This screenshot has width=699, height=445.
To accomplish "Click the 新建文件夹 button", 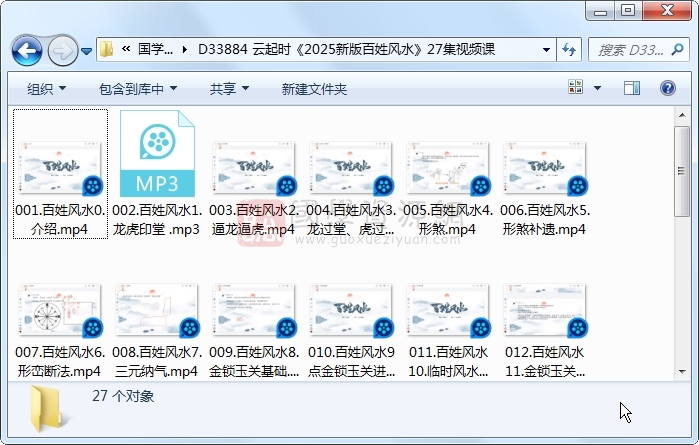I will (x=314, y=89).
